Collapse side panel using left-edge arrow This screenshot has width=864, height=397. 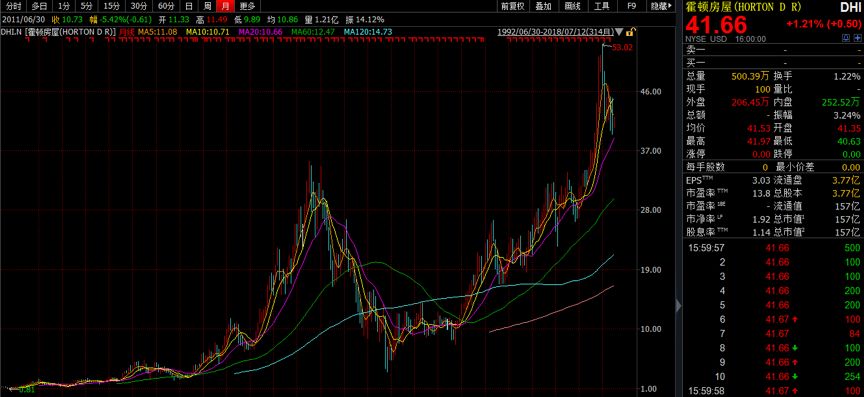[679, 305]
